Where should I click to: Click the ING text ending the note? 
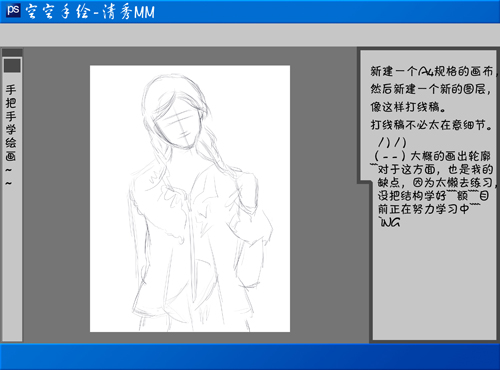[389, 223]
